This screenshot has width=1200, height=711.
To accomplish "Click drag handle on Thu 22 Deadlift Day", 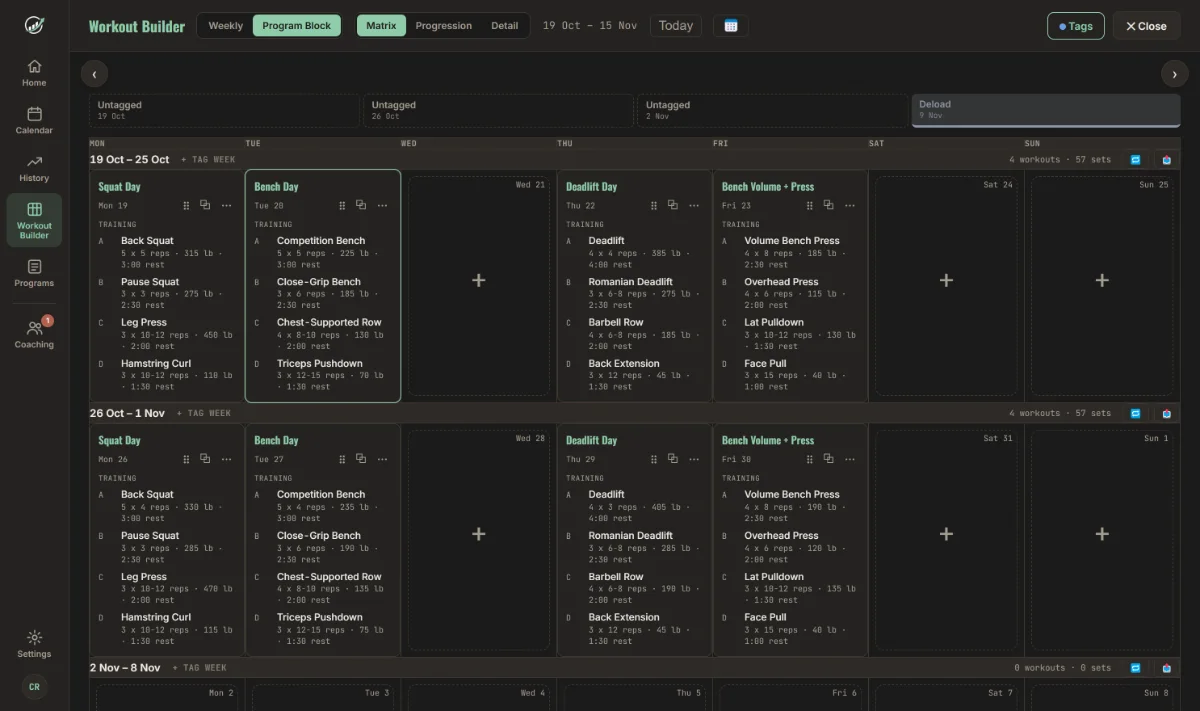I will click(x=654, y=205).
